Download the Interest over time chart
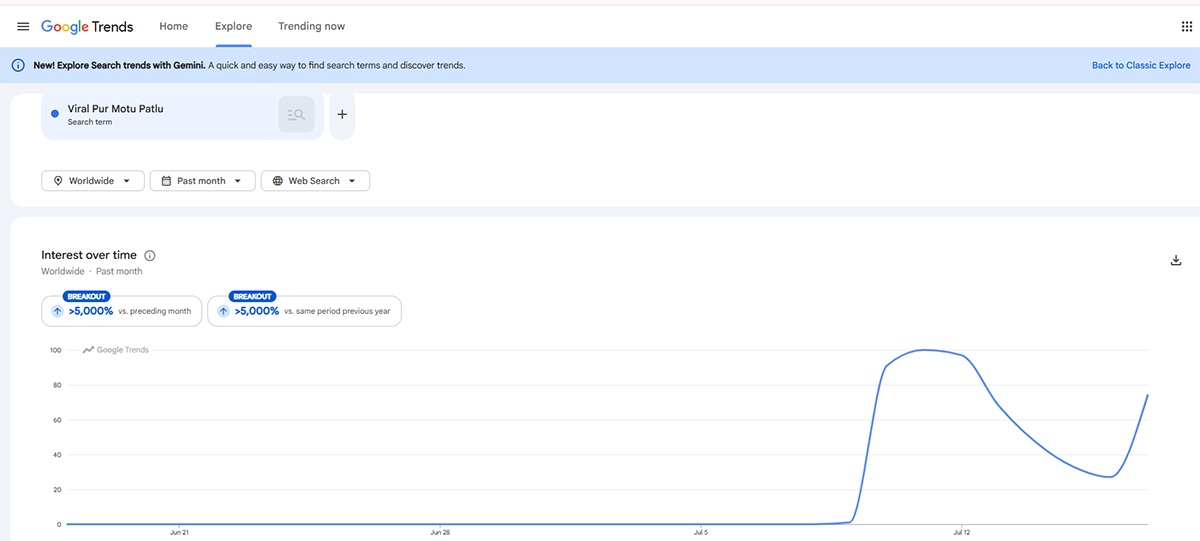This screenshot has height=541, width=1200. pos(1176,261)
